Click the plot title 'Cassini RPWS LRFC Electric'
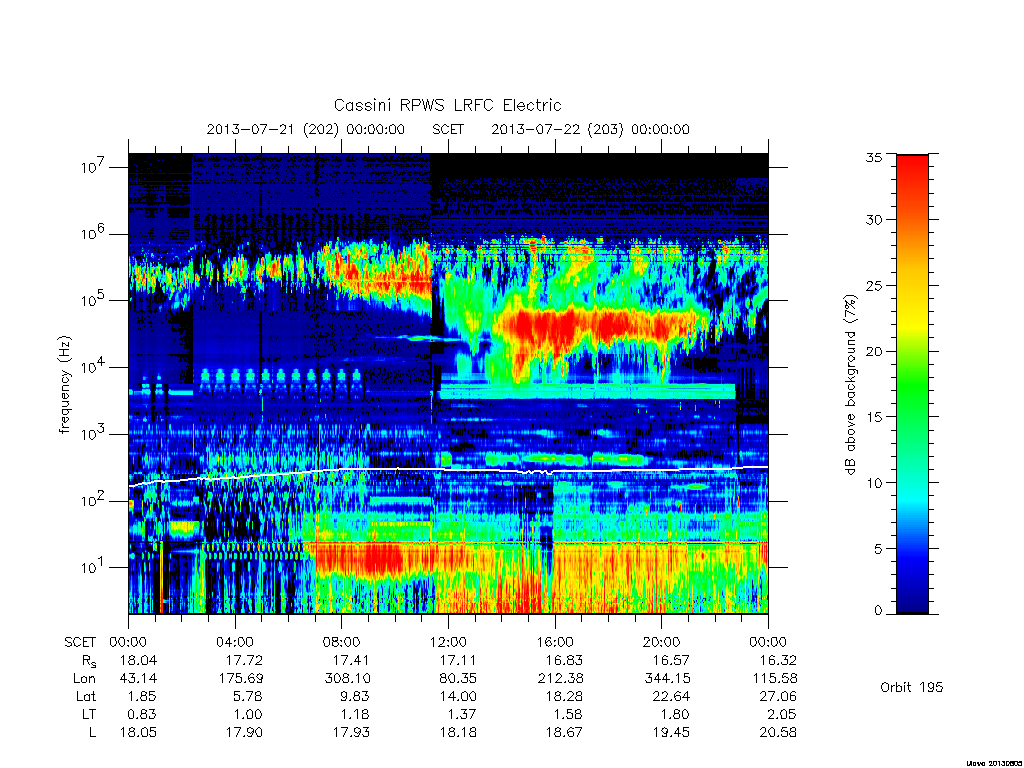 (447, 105)
